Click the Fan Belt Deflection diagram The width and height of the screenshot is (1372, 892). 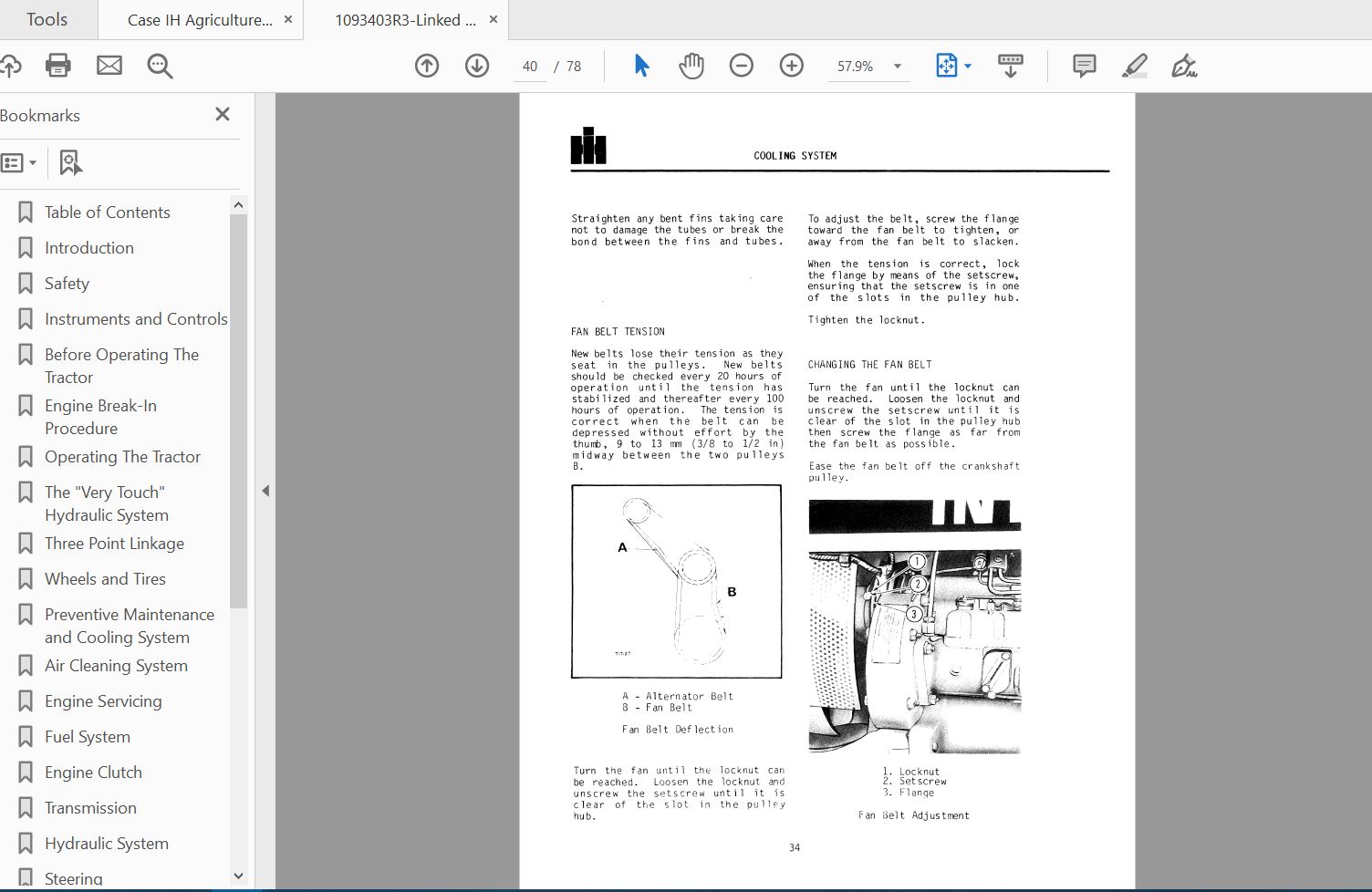[x=676, y=581]
